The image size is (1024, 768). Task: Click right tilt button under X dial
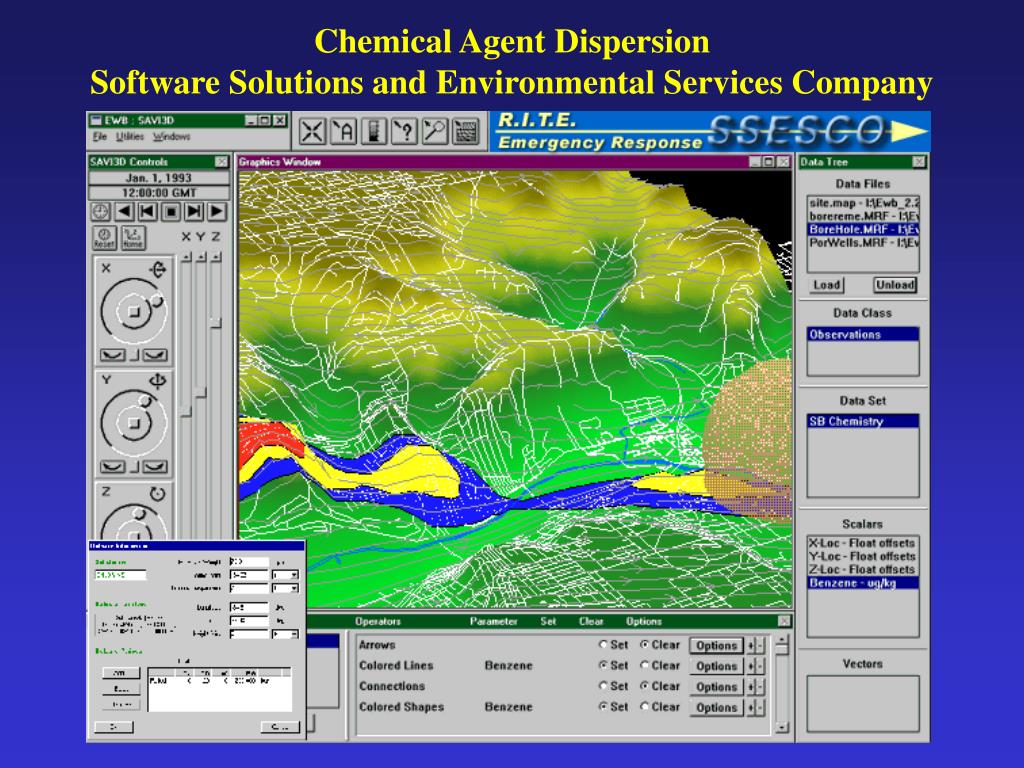pyautogui.click(x=155, y=355)
